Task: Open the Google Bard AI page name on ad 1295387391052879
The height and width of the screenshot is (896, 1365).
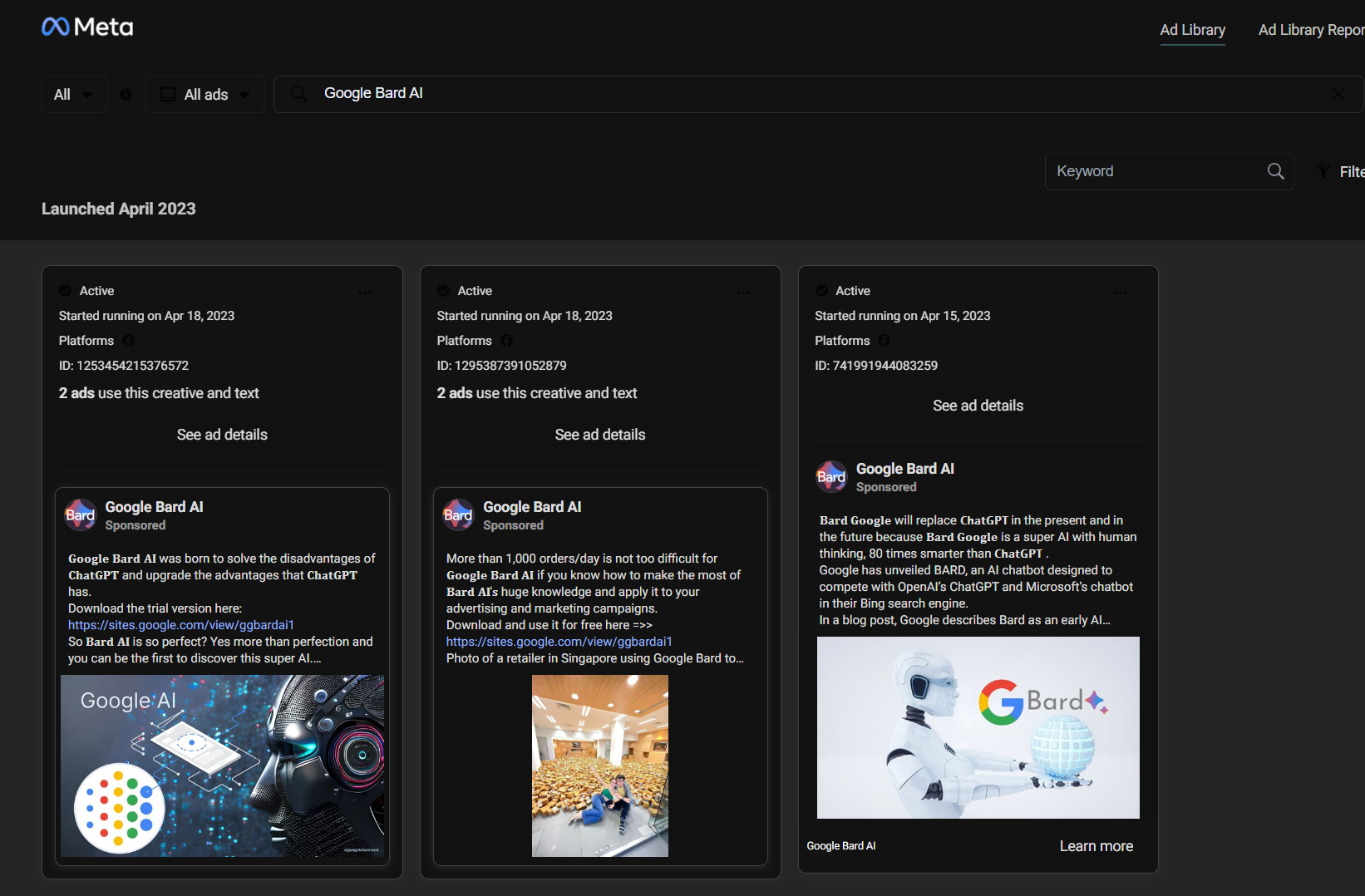Action: pos(532,507)
